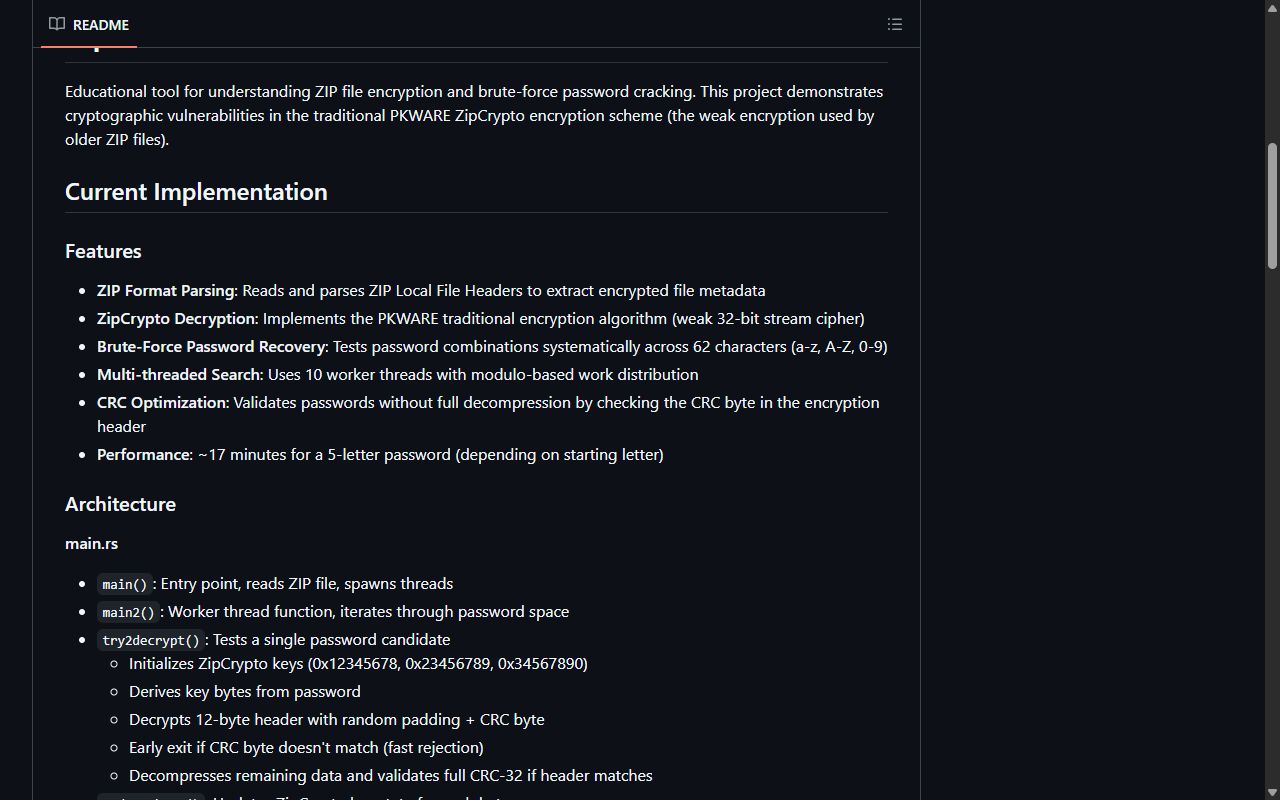Image resolution: width=1280 pixels, height=800 pixels.
Task: Click the ZIP Format Parsing bold text
Action: (x=165, y=291)
